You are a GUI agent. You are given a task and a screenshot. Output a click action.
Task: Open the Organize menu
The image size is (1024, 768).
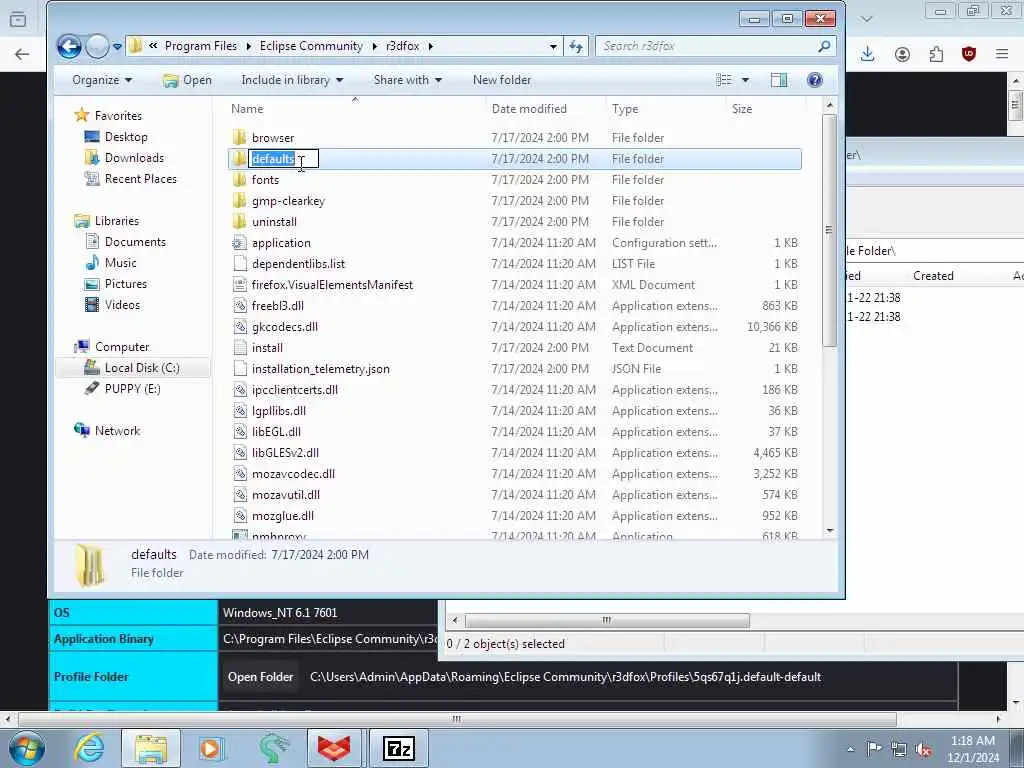pyautogui.click(x=102, y=80)
